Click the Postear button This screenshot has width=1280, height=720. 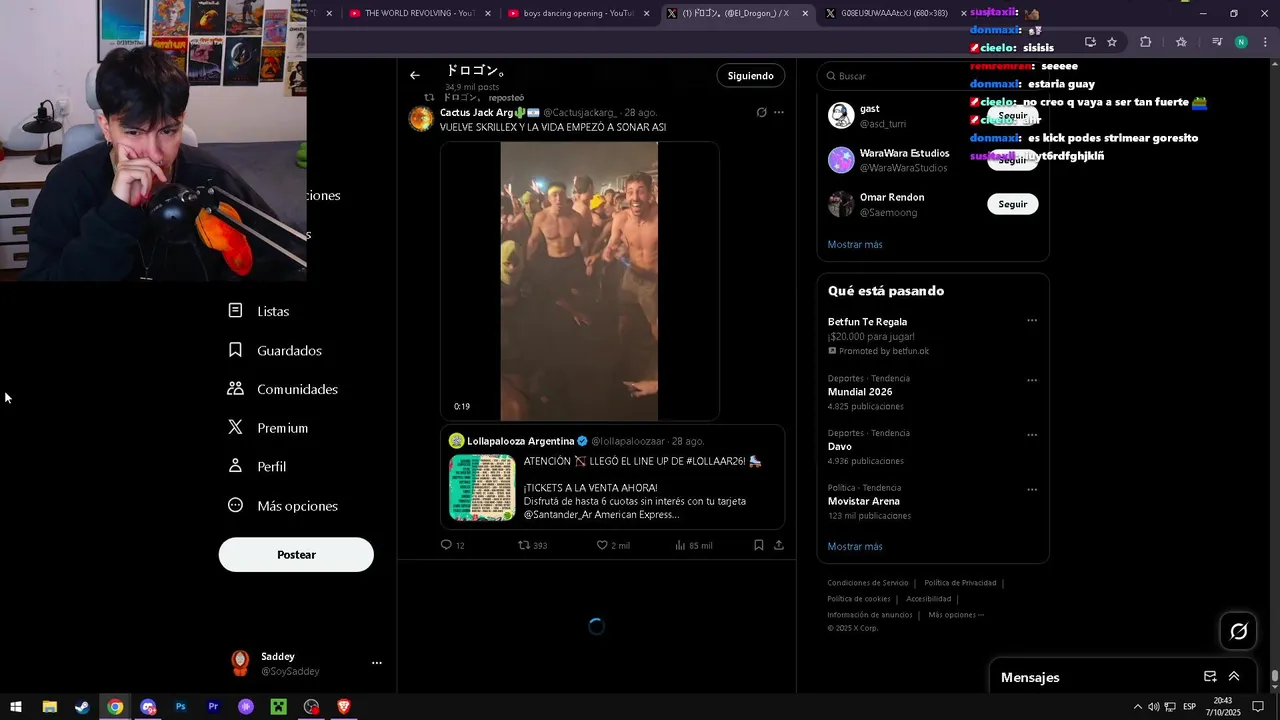[x=296, y=555]
